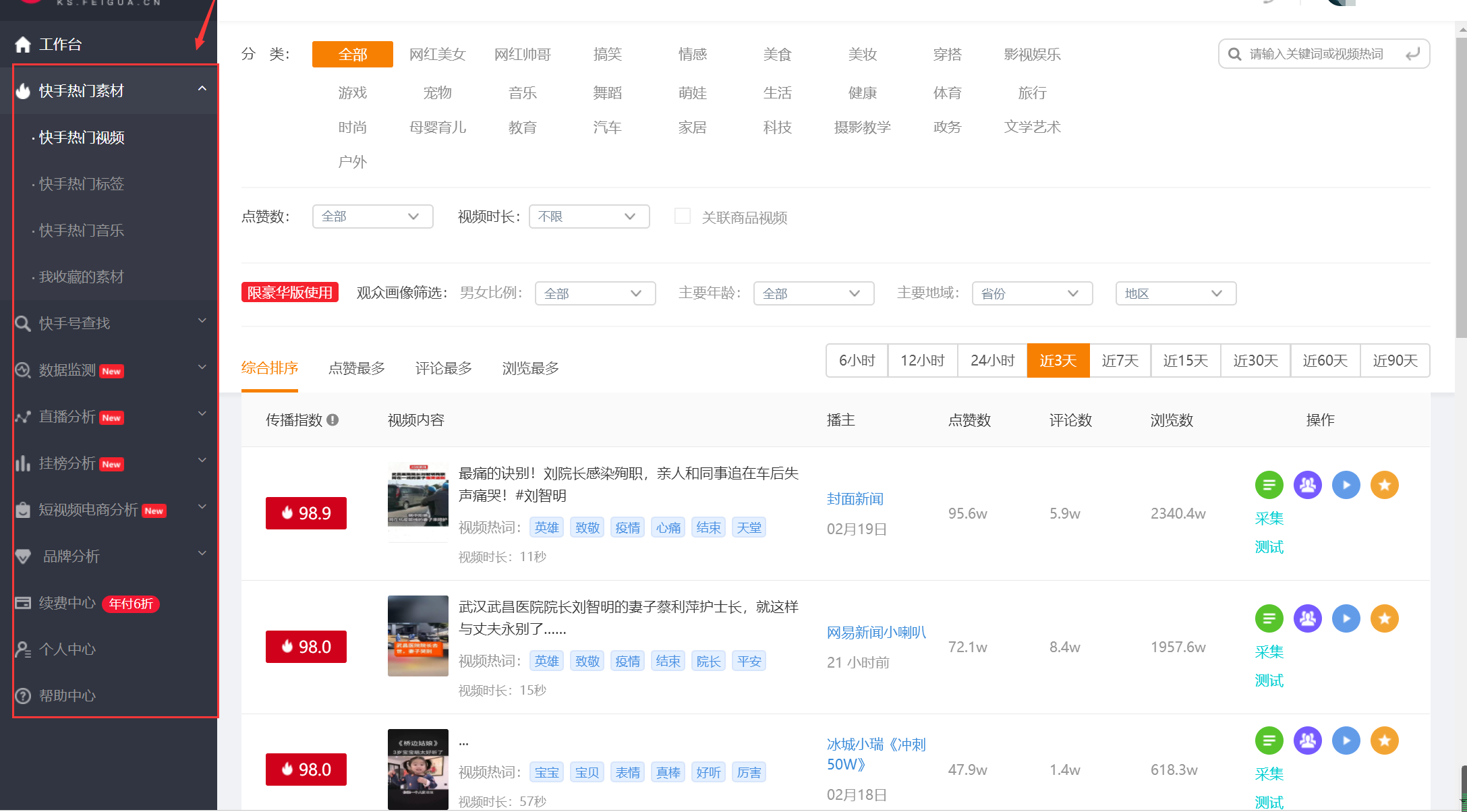Select the 近60天 time range
Screen dimensions: 1467x812
tap(1325, 361)
